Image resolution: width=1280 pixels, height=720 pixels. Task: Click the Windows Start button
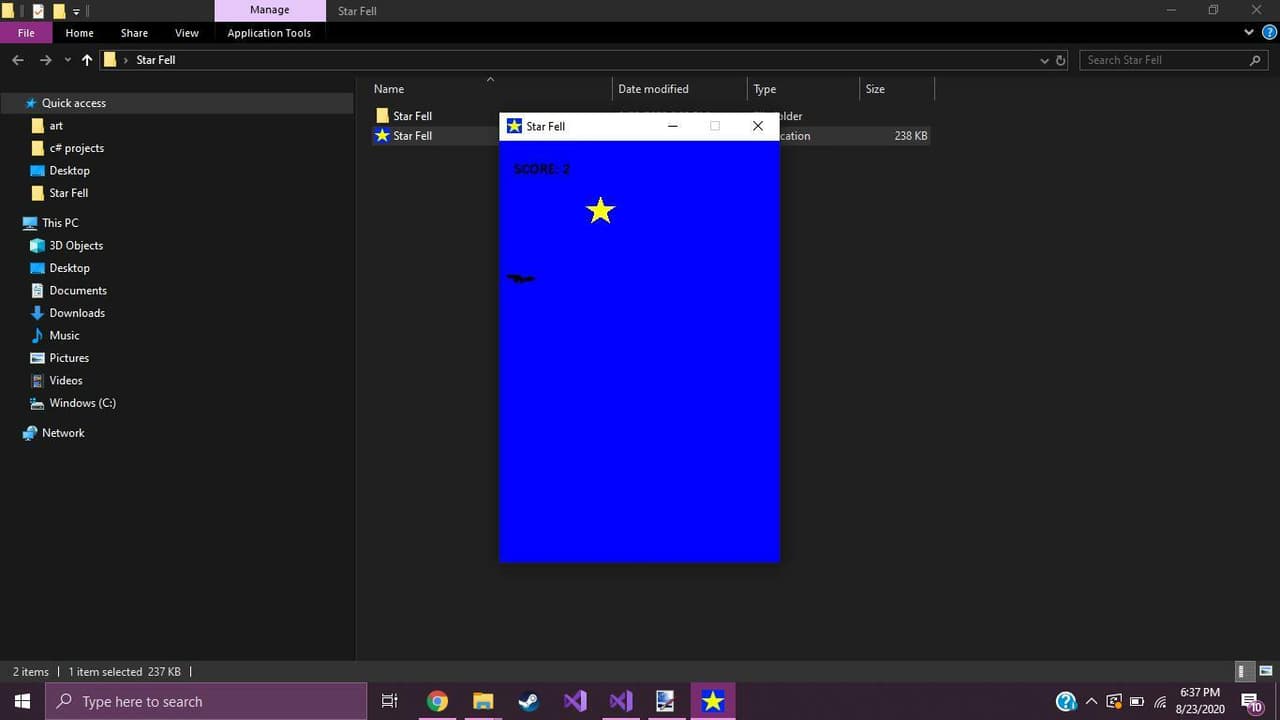click(22, 701)
